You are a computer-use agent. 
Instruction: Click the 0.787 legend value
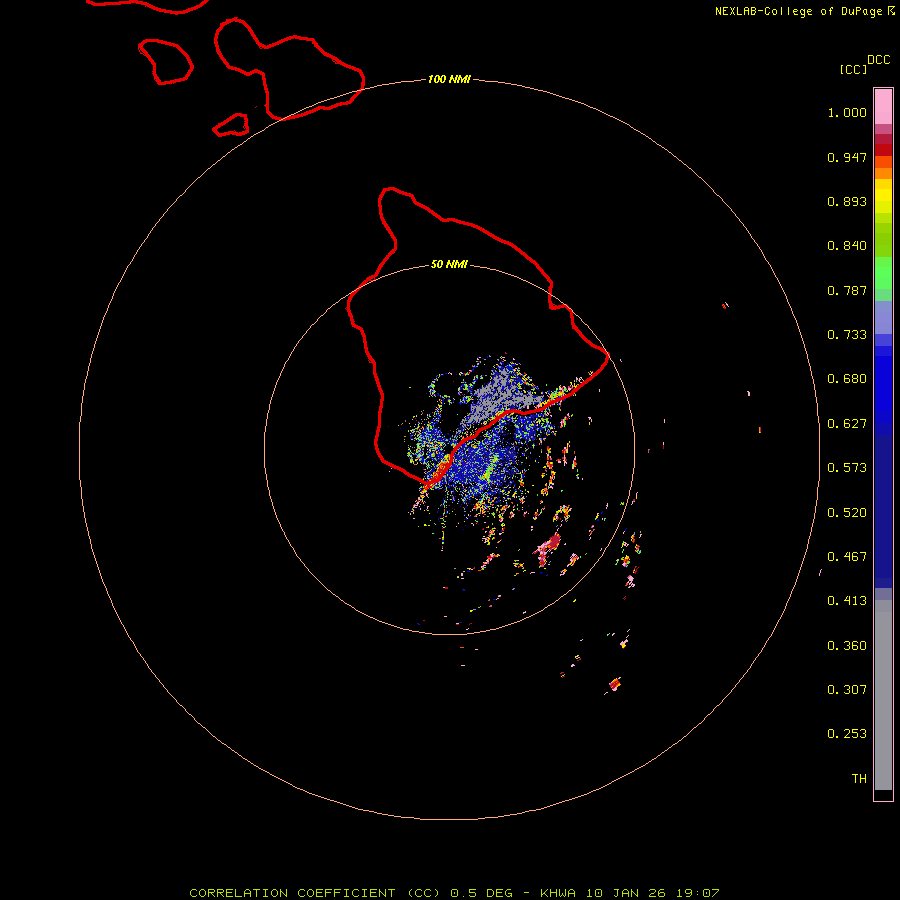coord(847,290)
